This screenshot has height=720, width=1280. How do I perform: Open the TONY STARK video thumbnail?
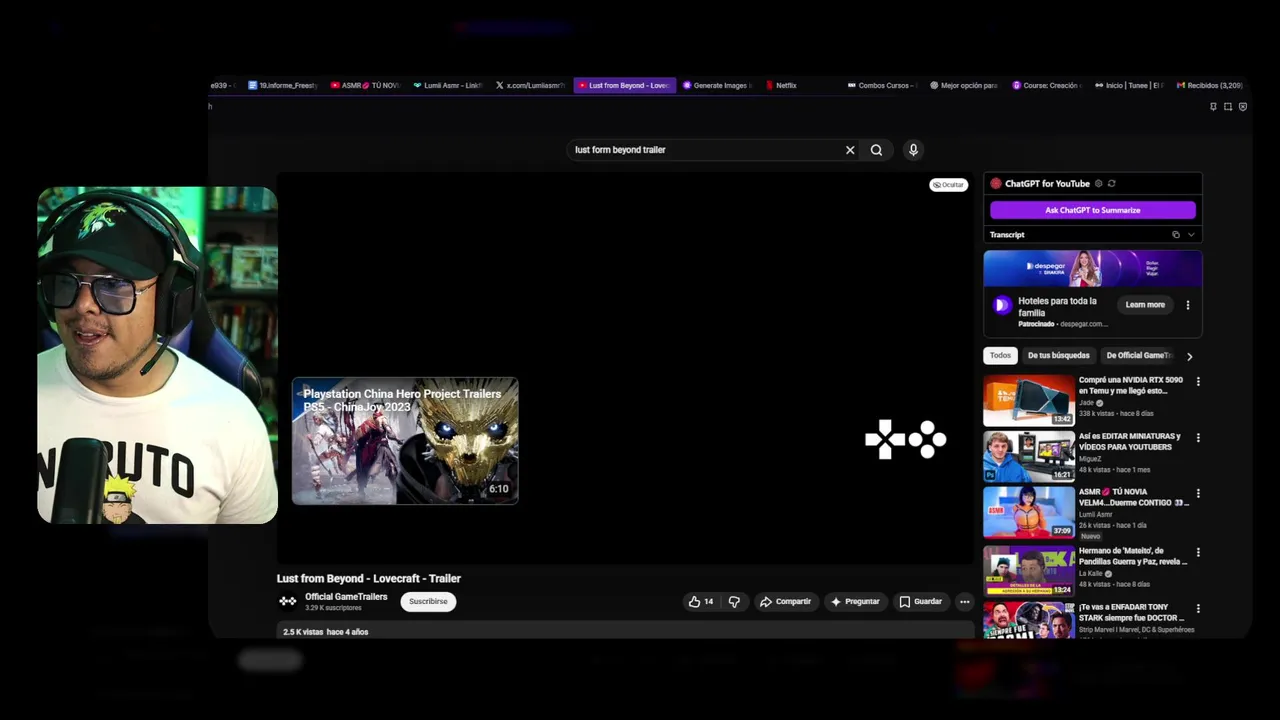point(1029,620)
